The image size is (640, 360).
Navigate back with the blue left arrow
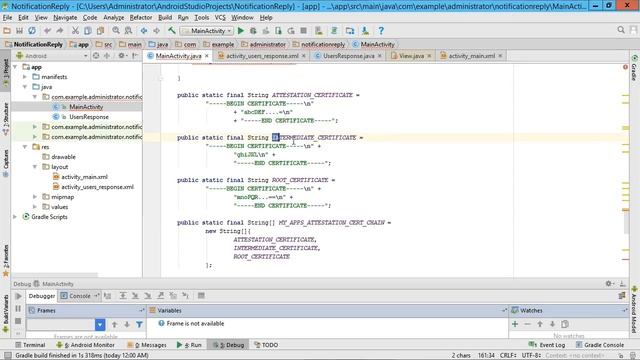coord(144,31)
